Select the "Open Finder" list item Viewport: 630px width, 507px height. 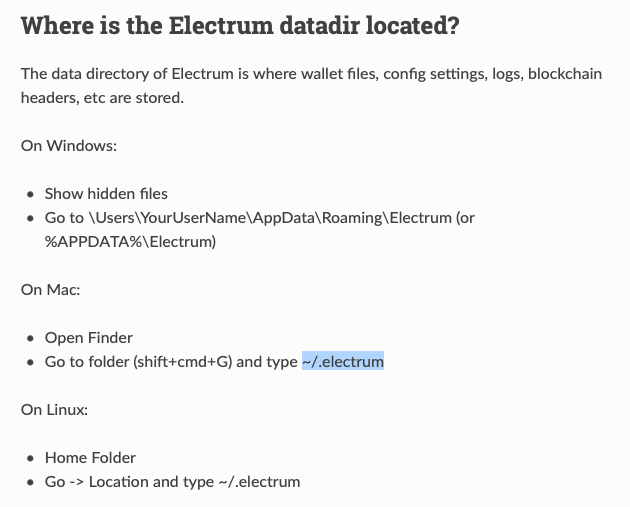89,338
